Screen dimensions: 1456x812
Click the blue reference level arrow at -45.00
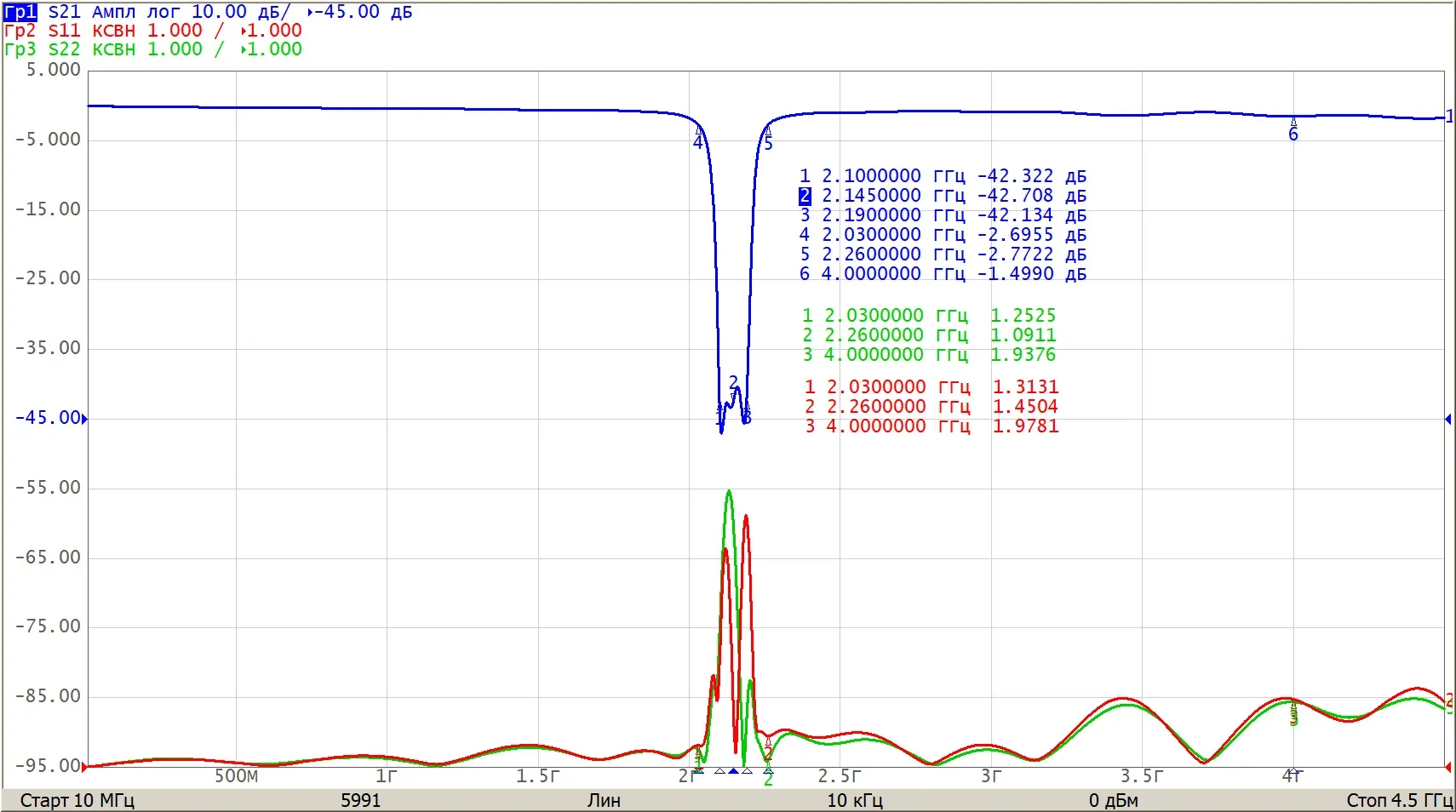pos(84,419)
